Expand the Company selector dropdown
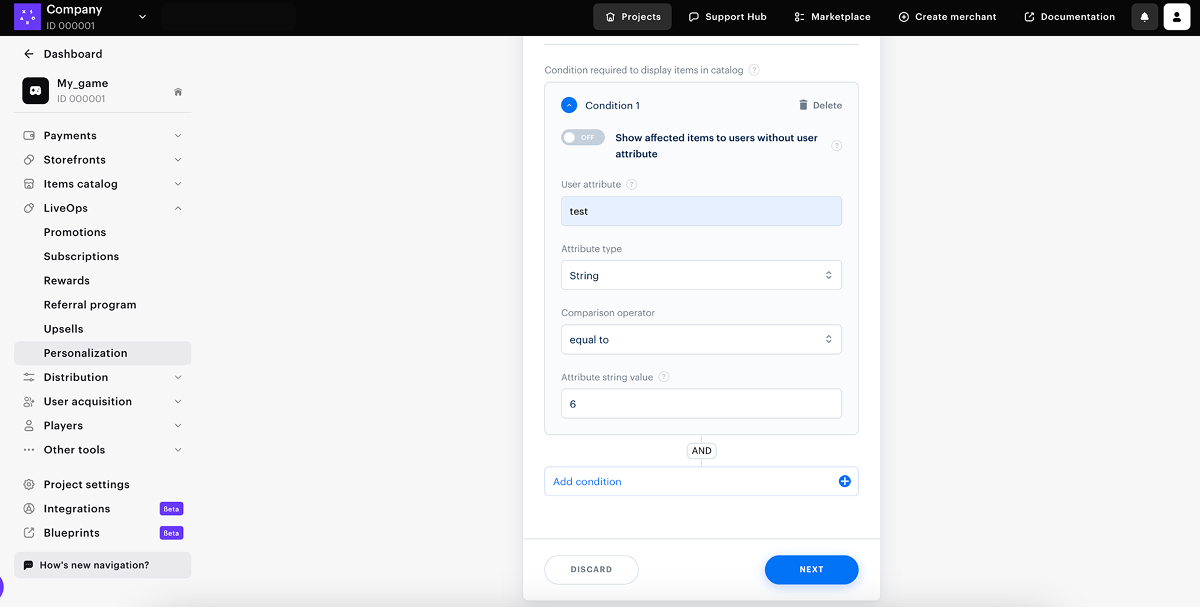This screenshot has width=1200, height=607. pos(142,17)
